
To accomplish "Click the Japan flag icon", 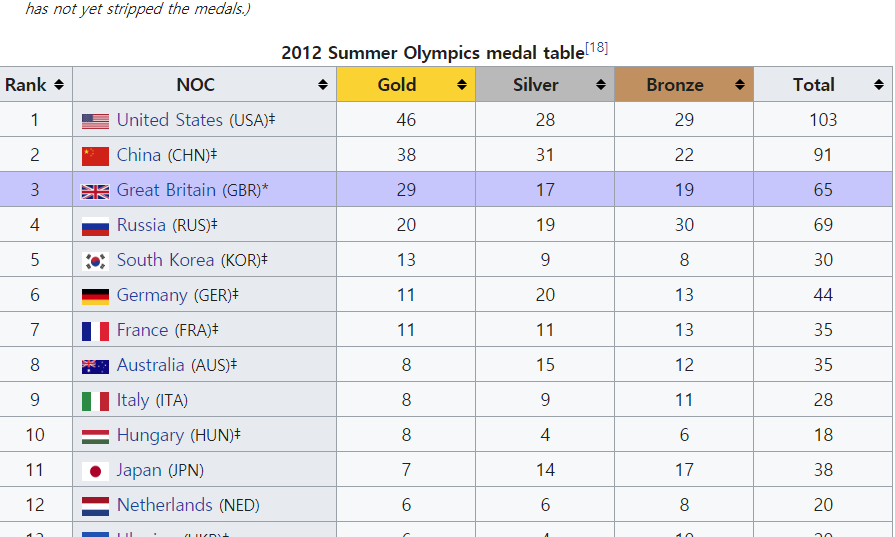I will tap(95, 471).
